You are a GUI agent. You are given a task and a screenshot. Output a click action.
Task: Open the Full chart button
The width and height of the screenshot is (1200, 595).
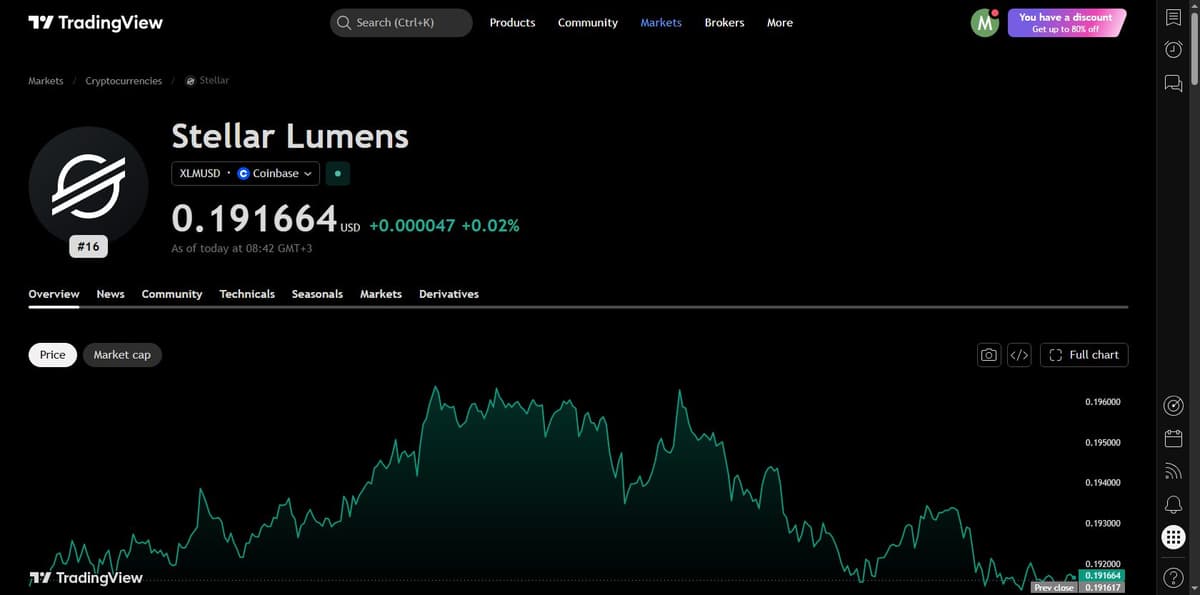pyautogui.click(x=1084, y=355)
